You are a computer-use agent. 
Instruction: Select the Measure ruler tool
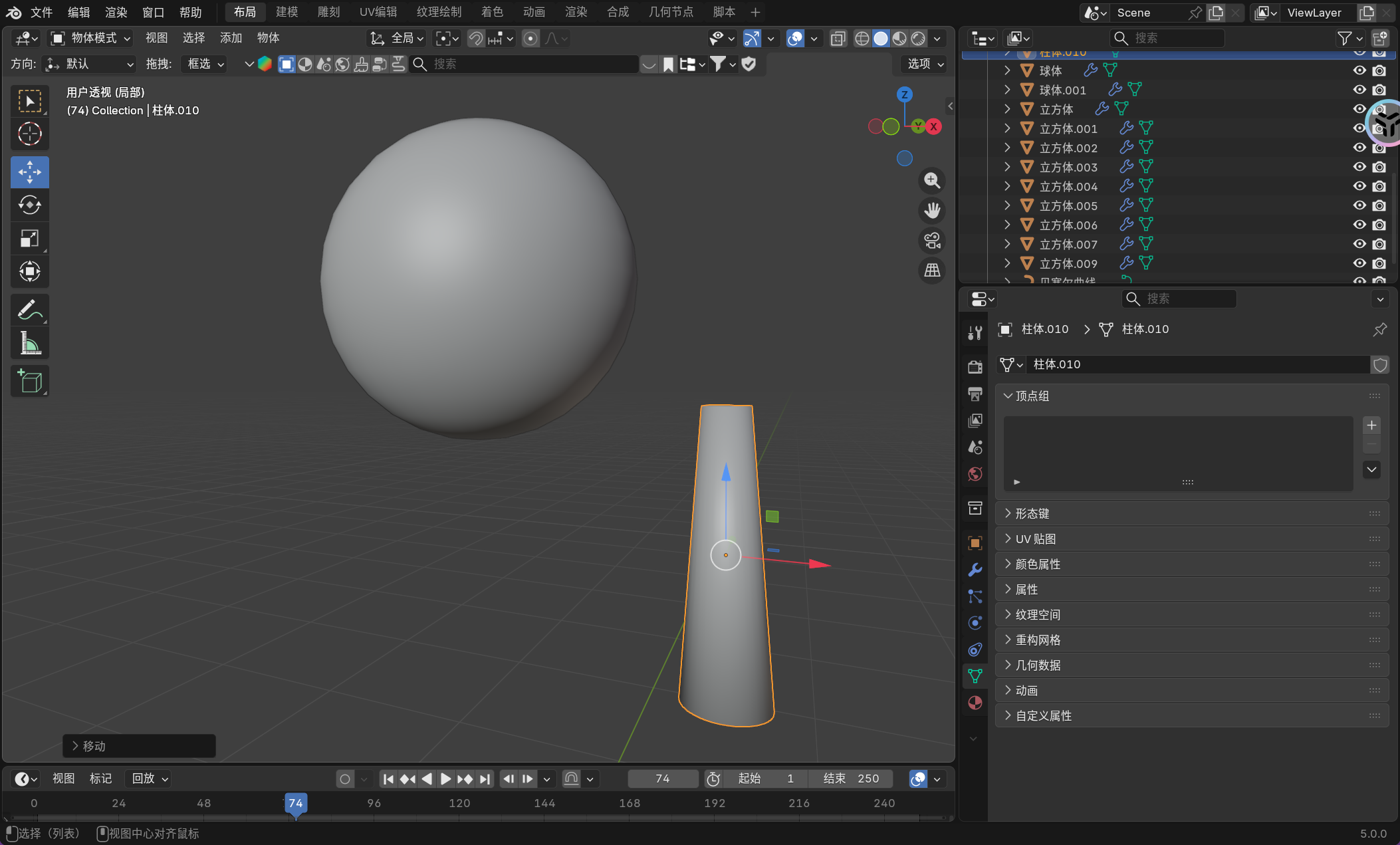pyautogui.click(x=29, y=344)
